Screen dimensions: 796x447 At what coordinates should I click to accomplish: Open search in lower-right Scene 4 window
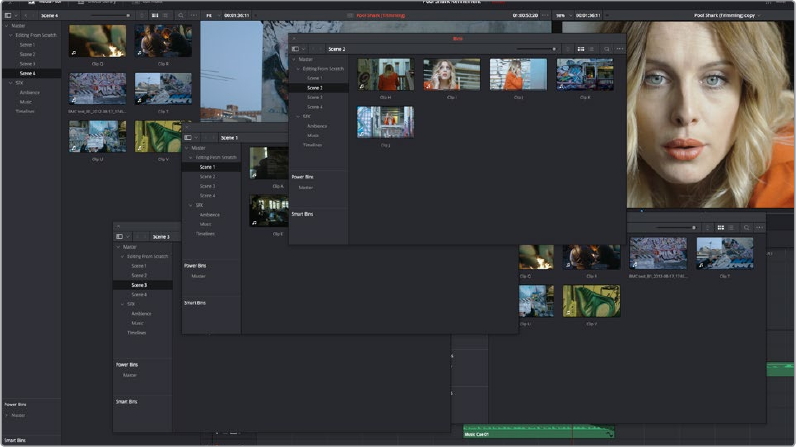click(x=746, y=228)
